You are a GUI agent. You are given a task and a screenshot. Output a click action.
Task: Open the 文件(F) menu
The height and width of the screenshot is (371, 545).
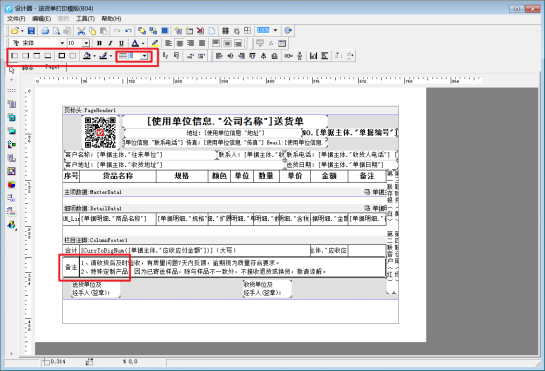click(16, 18)
